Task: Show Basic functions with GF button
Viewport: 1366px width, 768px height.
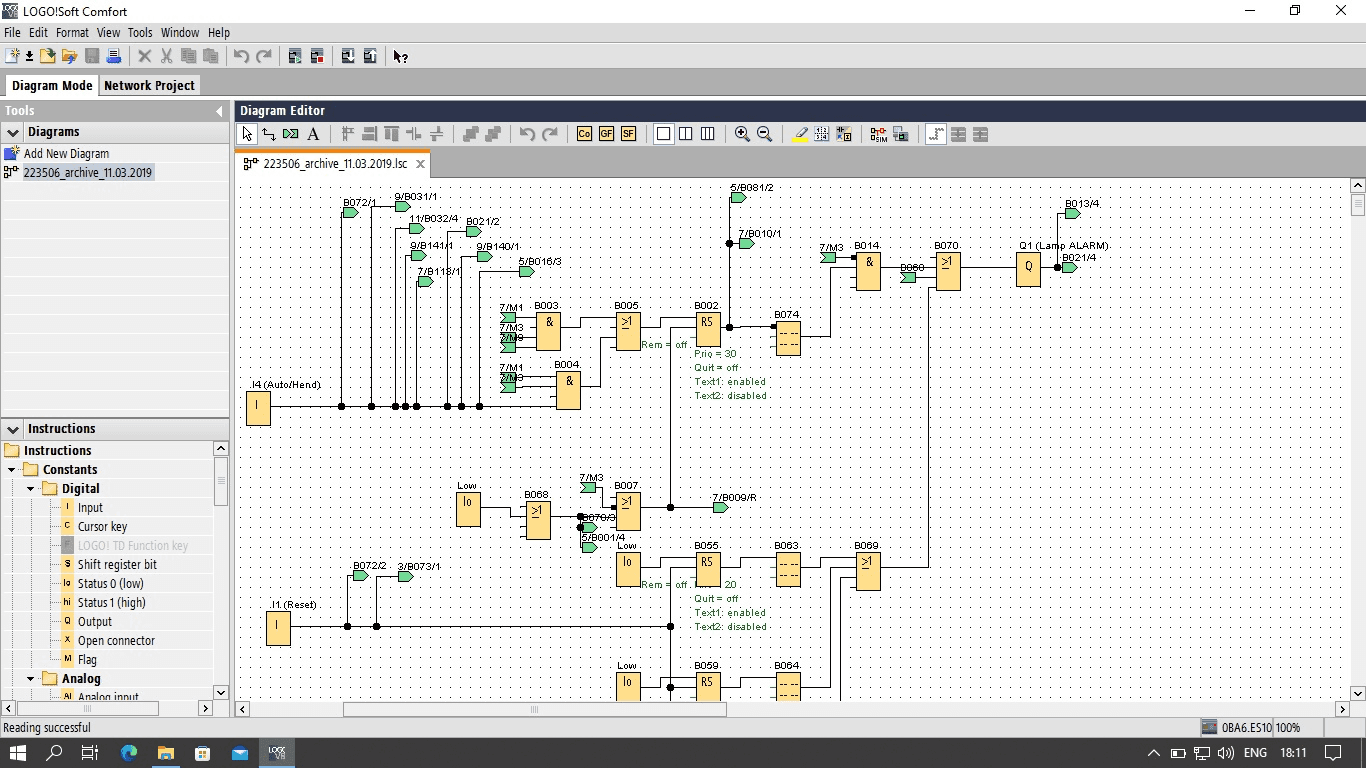Action: pyautogui.click(x=606, y=134)
